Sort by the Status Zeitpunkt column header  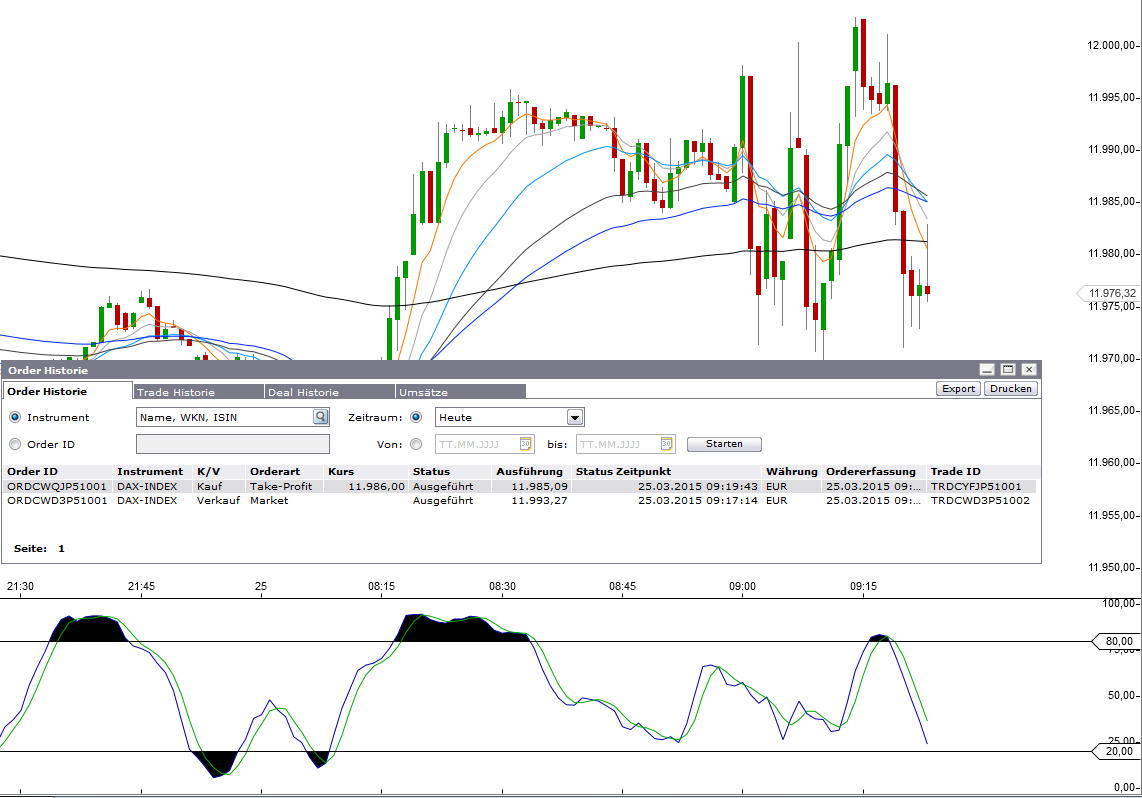pyautogui.click(x=623, y=471)
